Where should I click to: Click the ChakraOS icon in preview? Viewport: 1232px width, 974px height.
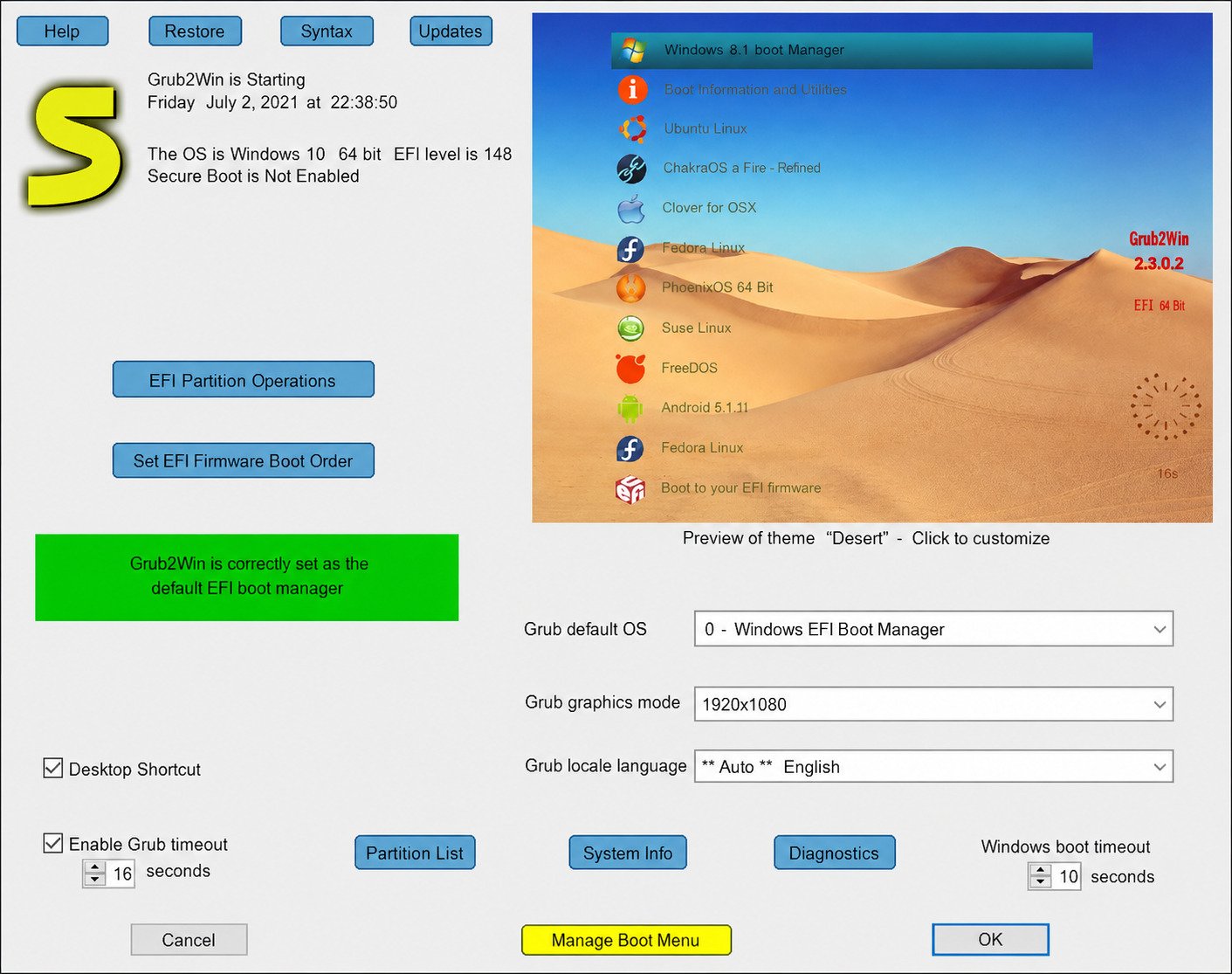coord(631,169)
